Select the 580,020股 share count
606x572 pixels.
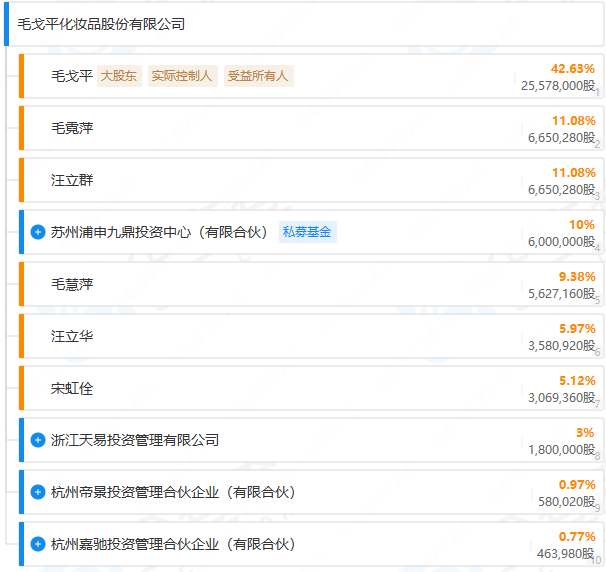[x=567, y=502]
